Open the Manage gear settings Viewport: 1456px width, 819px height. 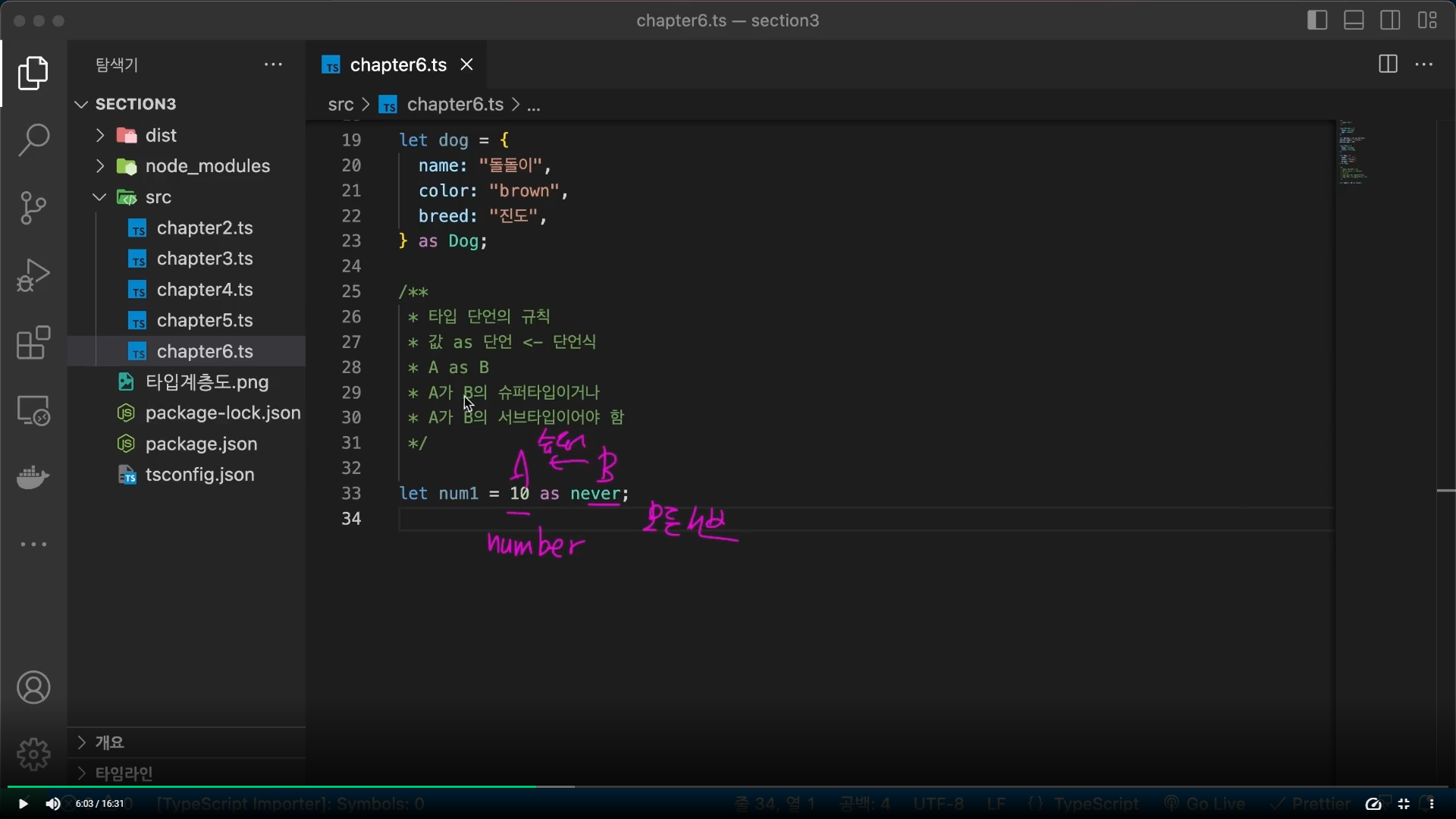[x=33, y=755]
